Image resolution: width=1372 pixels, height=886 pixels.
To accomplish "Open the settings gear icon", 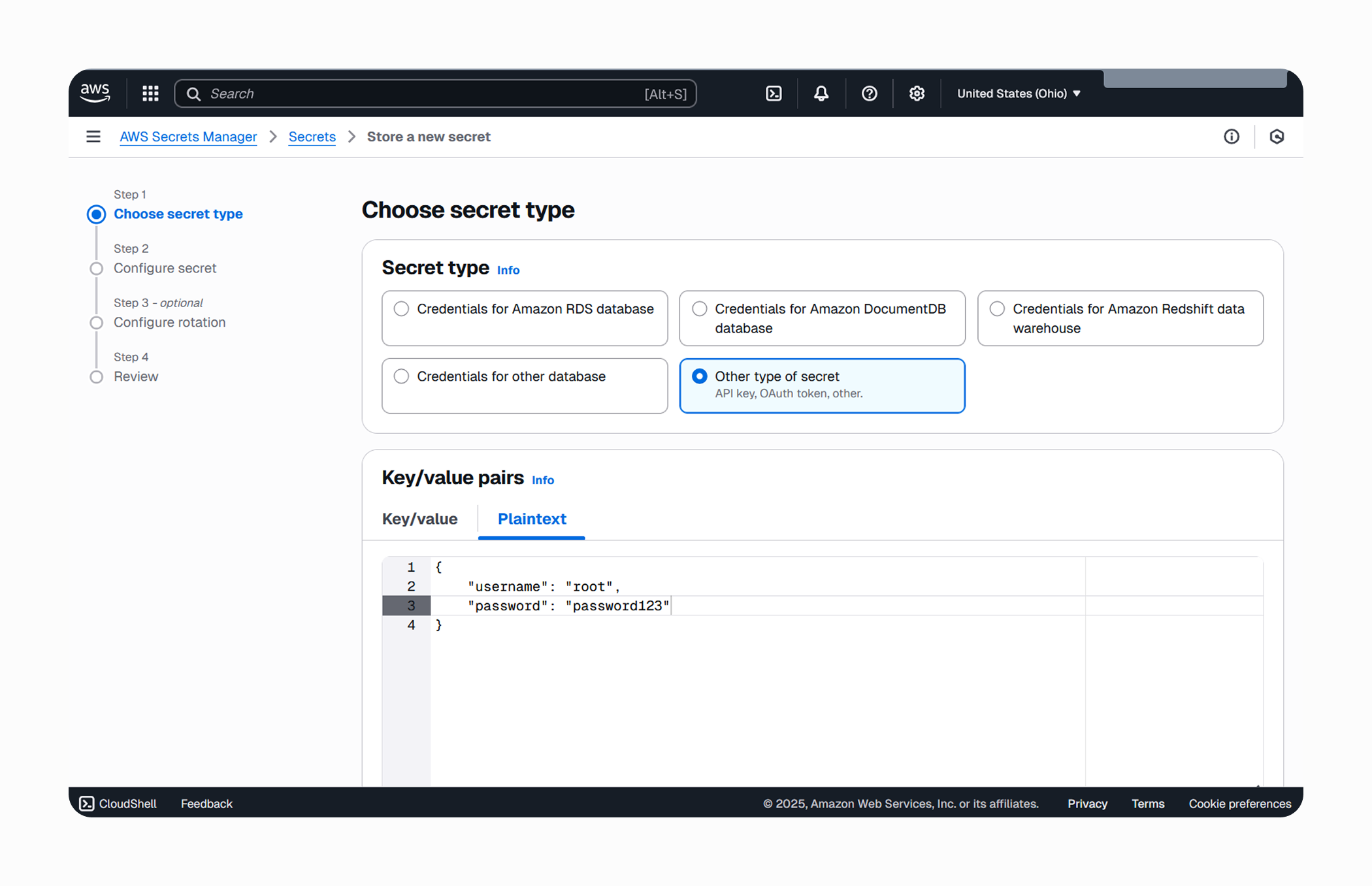I will coord(917,93).
